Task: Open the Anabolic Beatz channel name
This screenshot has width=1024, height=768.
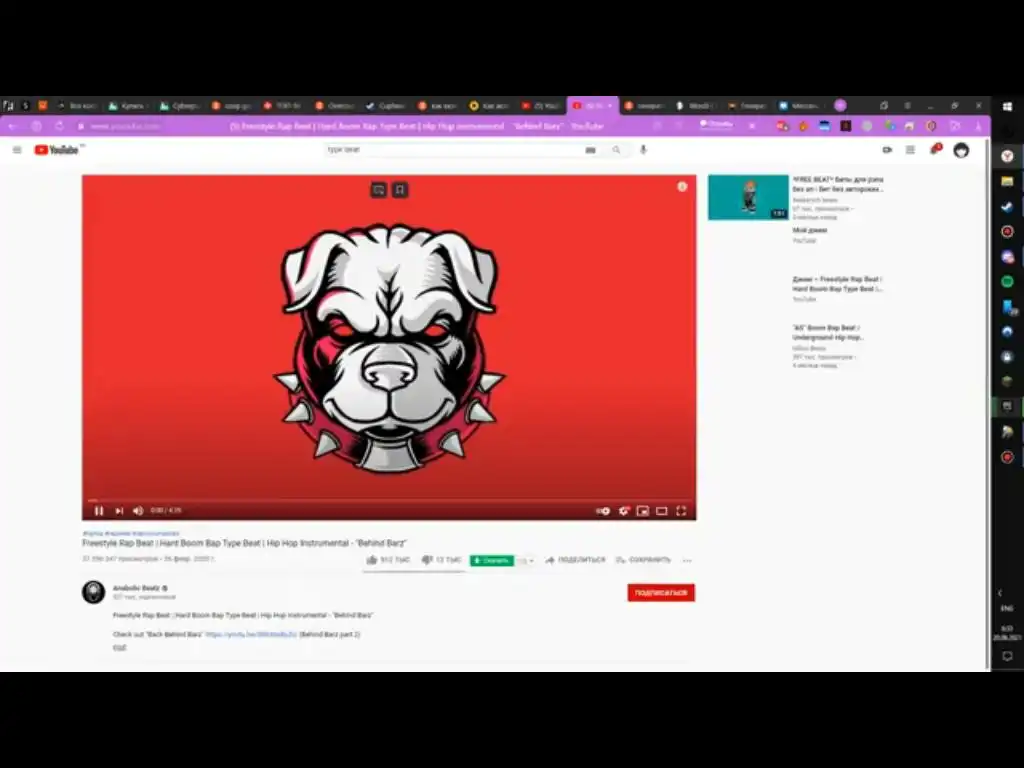Action: coord(136,588)
